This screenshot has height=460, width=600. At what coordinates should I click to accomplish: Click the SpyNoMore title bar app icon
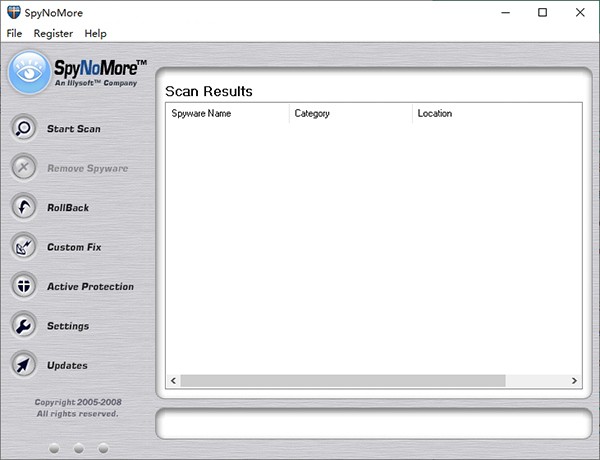point(14,12)
